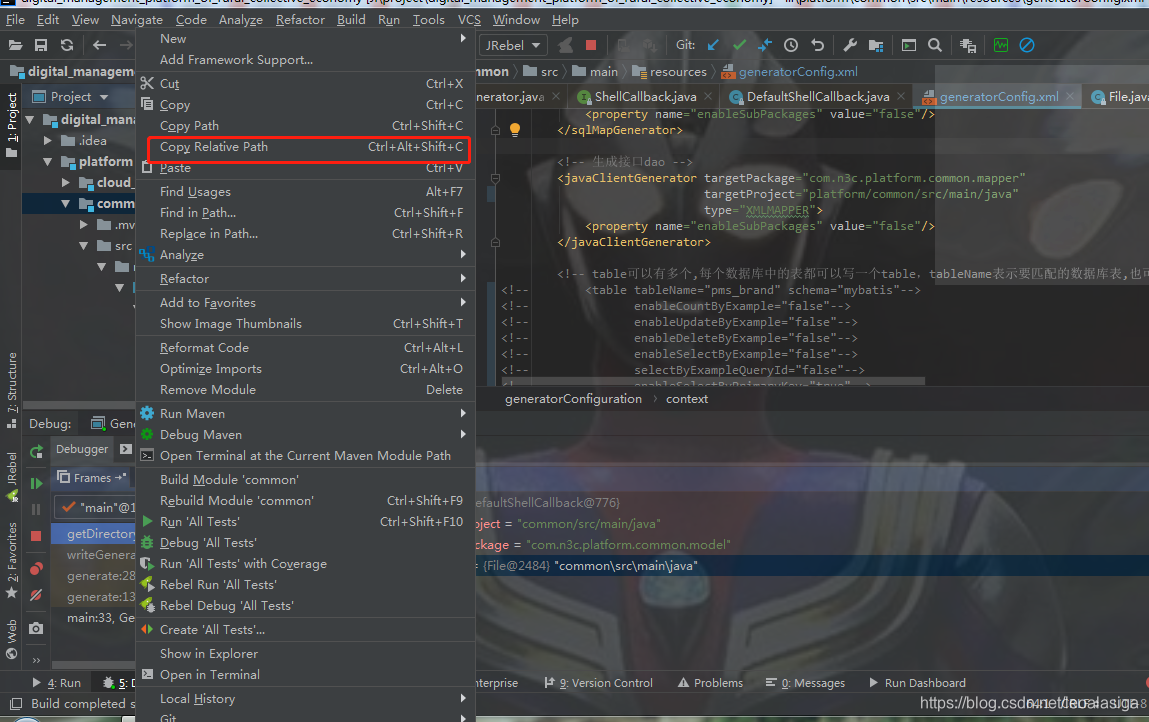
Task: Switch to the ShellCallback.java editor tab
Action: (645, 97)
